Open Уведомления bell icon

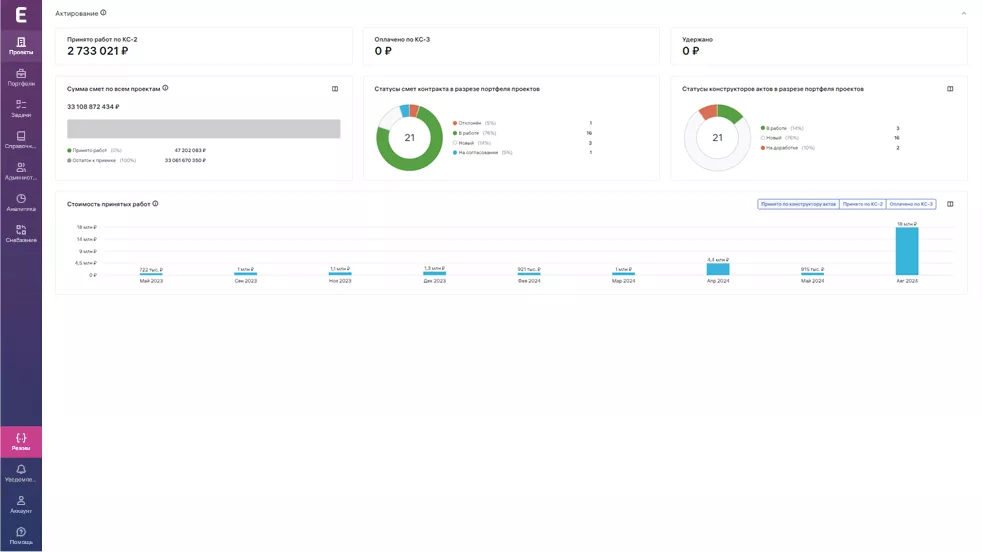point(21,473)
